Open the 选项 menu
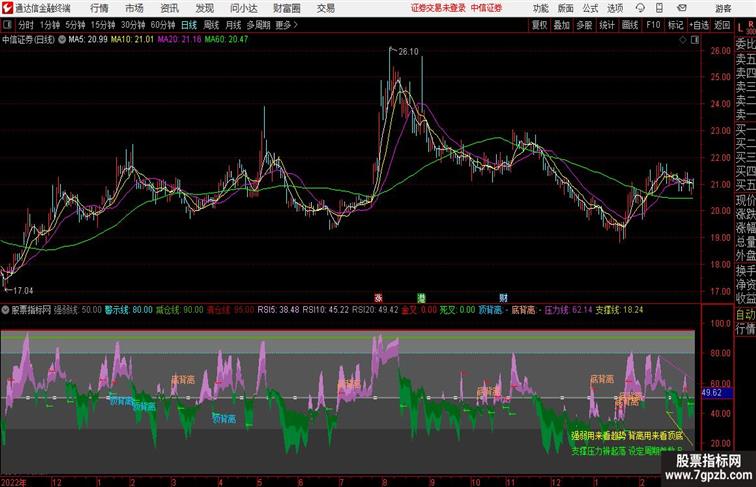The width and height of the screenshot is (756, 487). tap(615, 8)
